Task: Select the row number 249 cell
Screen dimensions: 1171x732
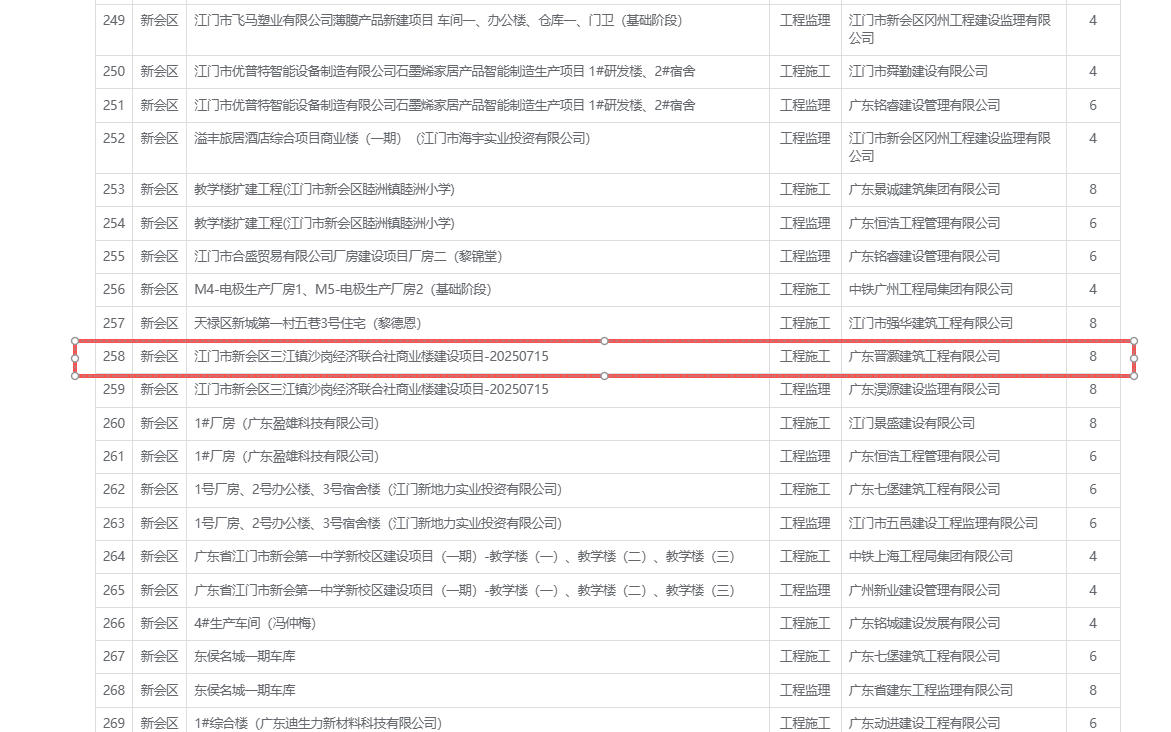Action: (114, 20)
